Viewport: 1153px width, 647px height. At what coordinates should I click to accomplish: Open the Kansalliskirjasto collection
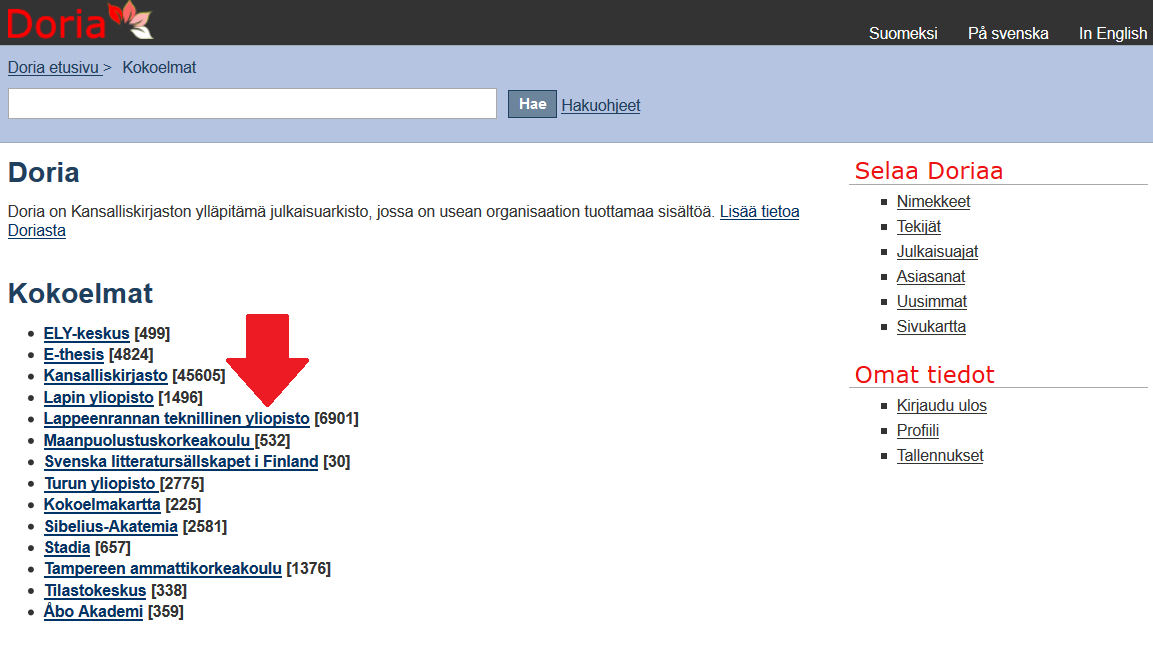point(106,376)
